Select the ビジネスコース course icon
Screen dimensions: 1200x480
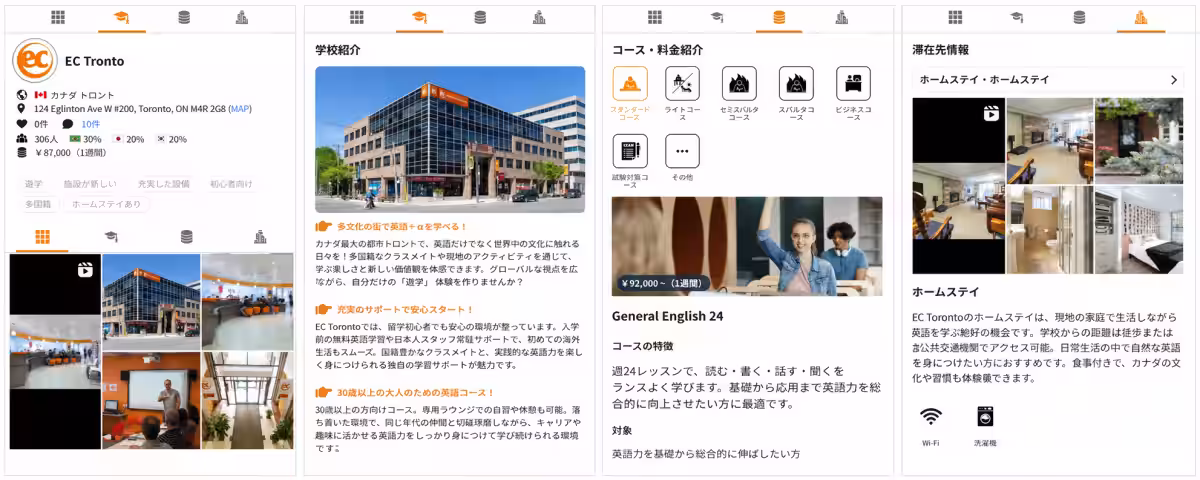(853, 84)
